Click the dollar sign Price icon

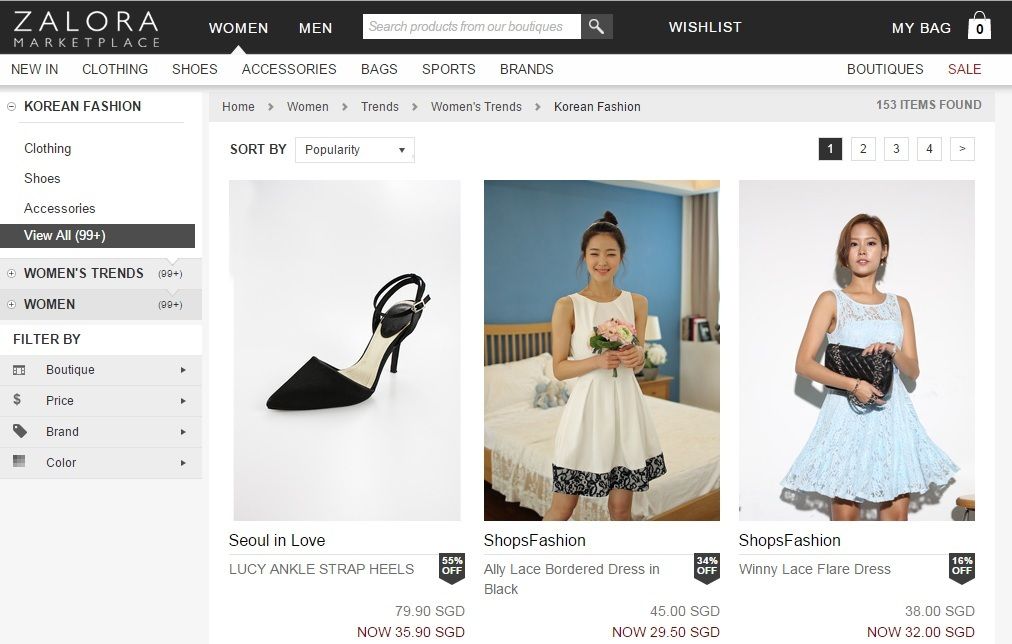pos(17,399)
